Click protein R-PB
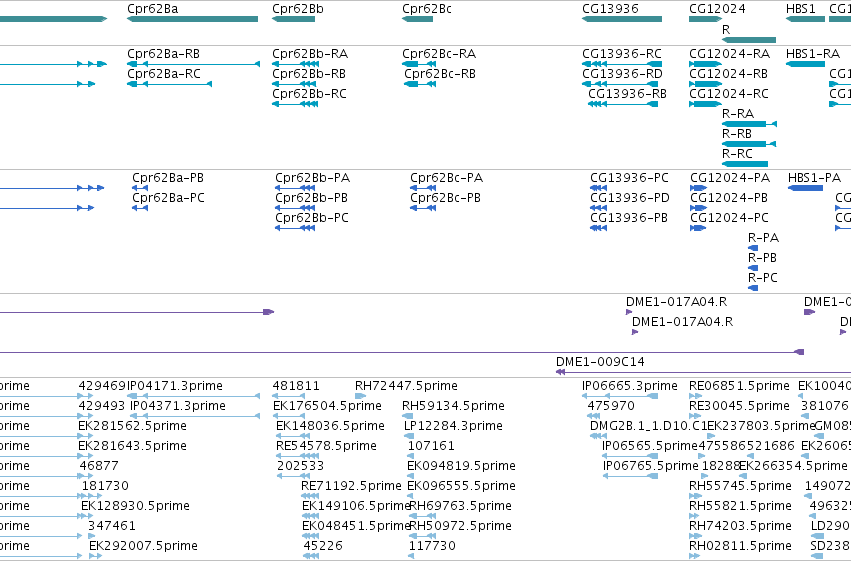Image resolution: width=851 pixels, height=561 pixels. (x=753, y=268)
